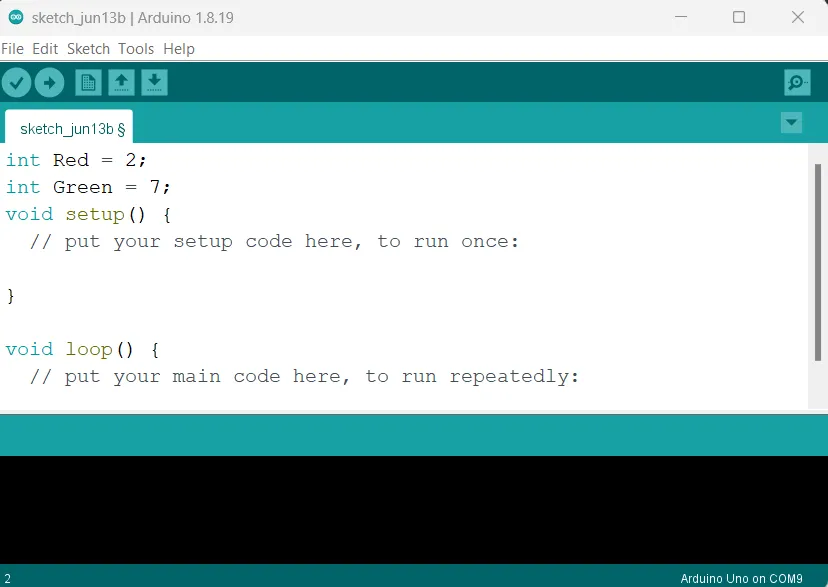Click 'Arduino Uno on COM9' status text
This screenshot has height=587, width=828.
741,579
